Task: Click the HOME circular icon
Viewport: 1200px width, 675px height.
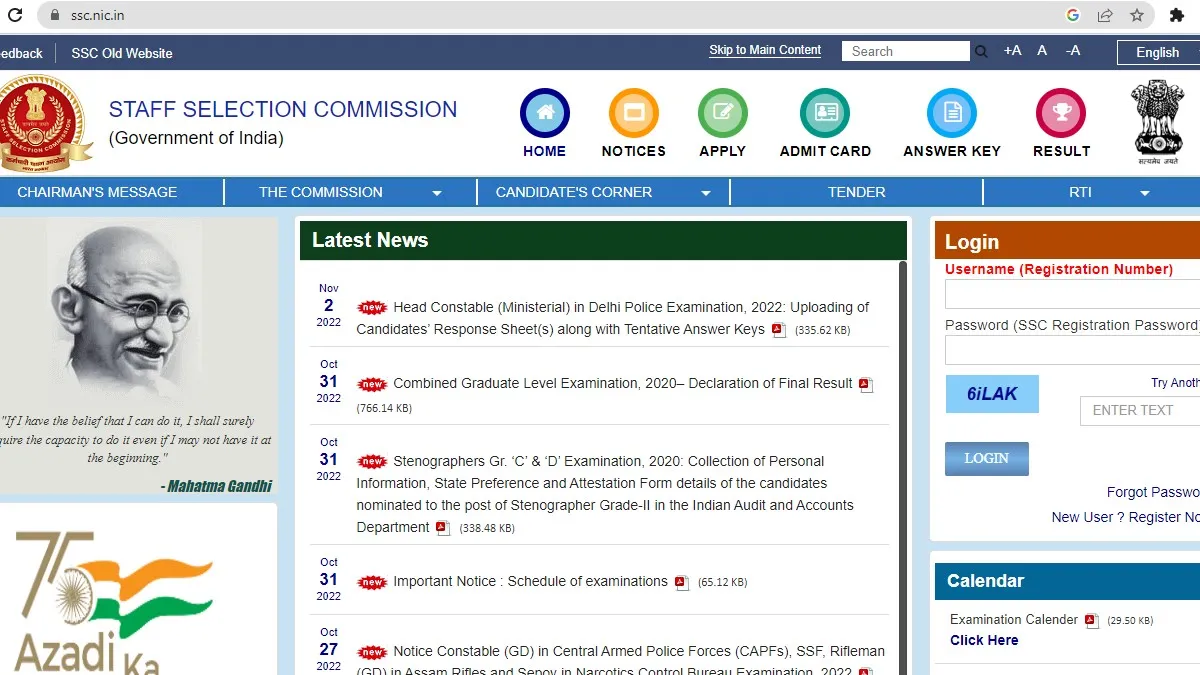Action: (544, 113)
